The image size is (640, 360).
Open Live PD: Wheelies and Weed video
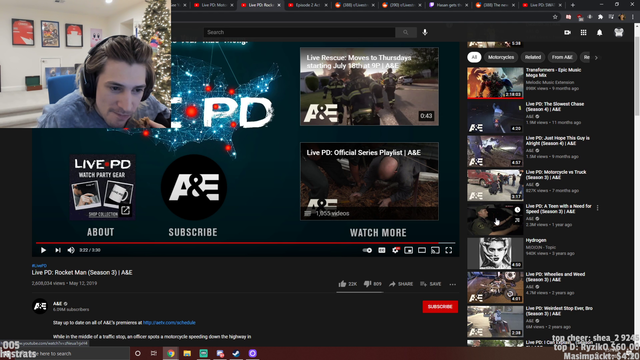coord(495,288)
